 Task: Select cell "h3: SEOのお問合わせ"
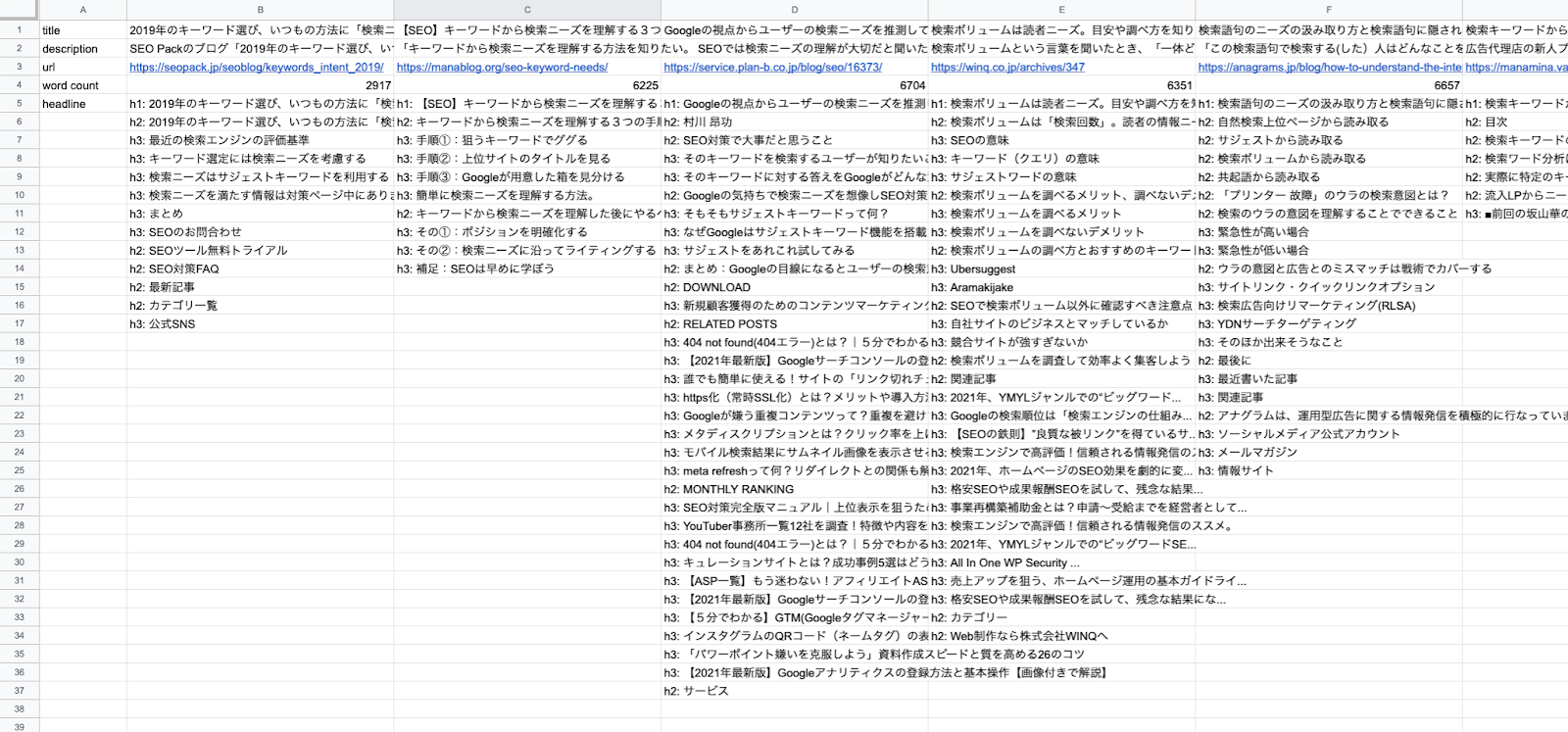point(261,232)
